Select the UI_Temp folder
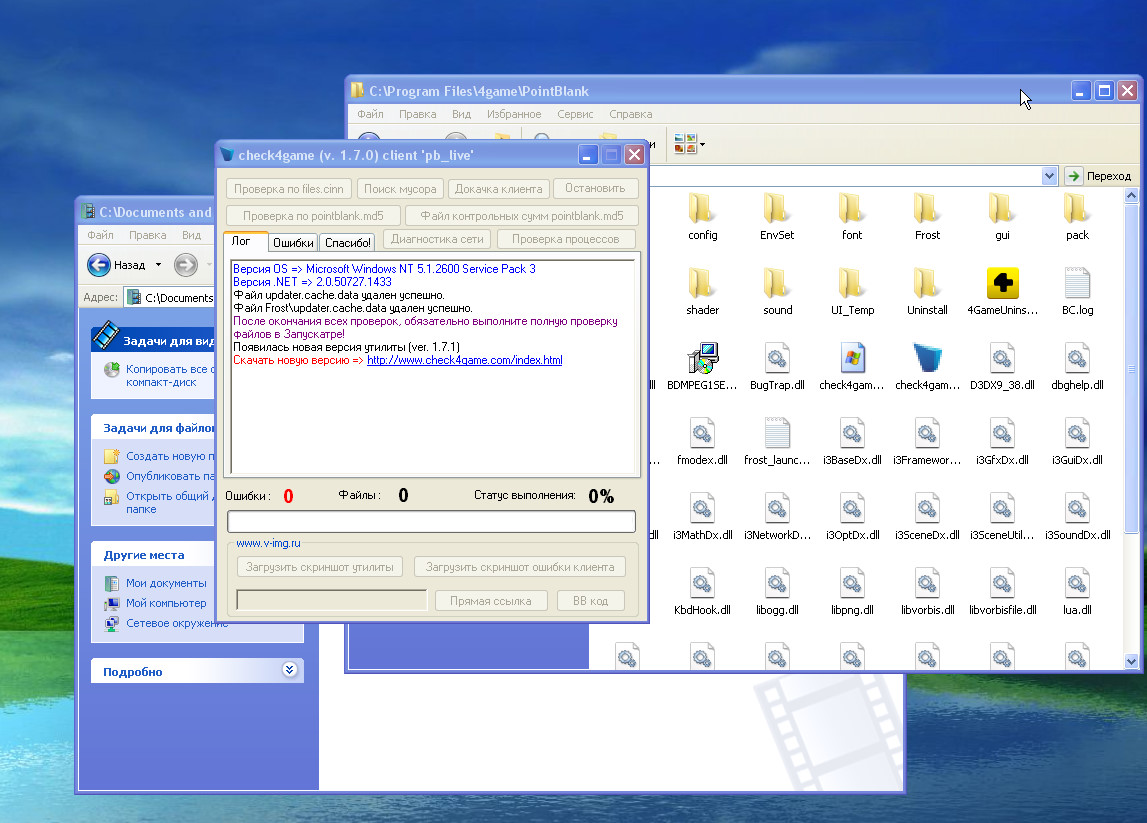 pos(851,291)
